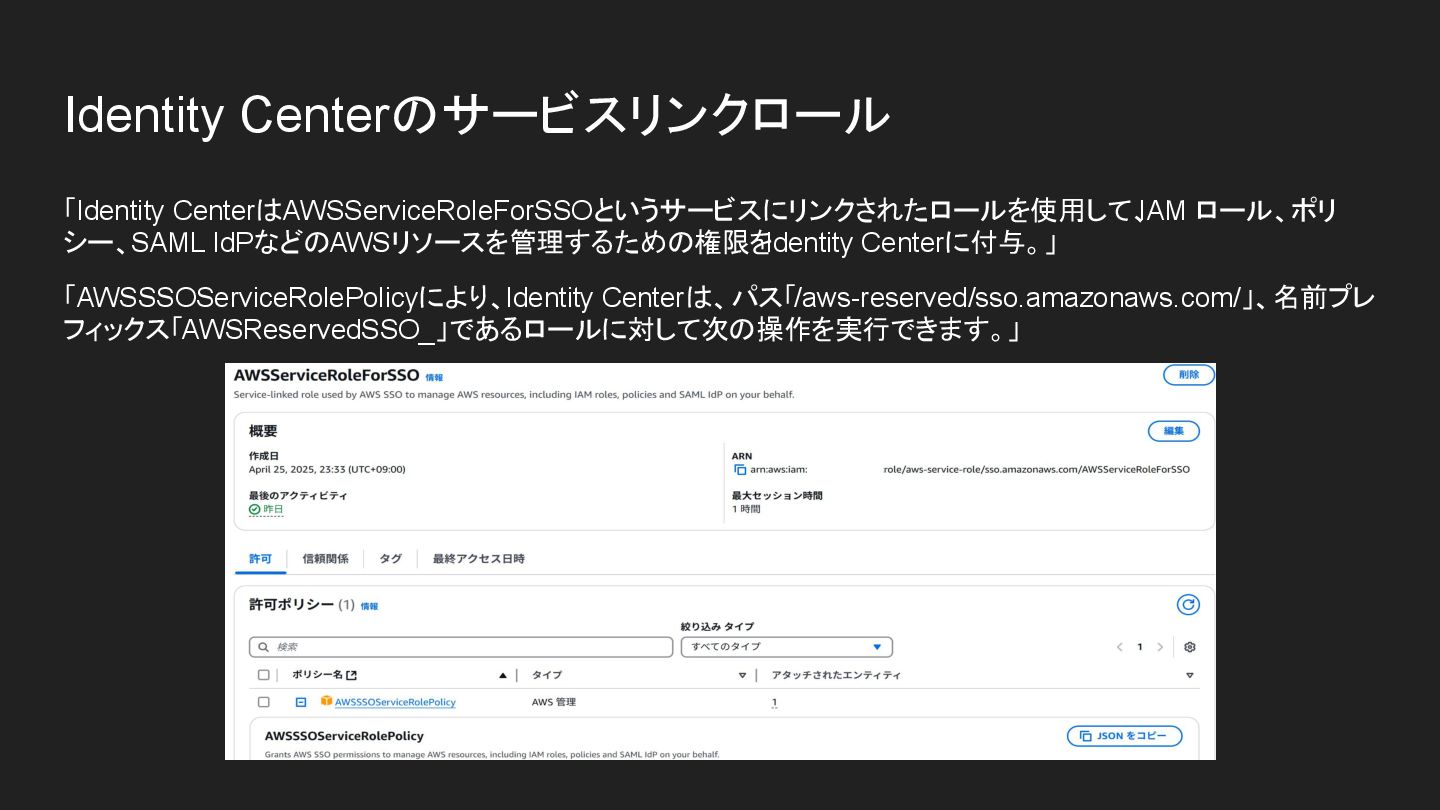
Task: Sort by アタッチされたエンティティ column arrow
Action: [1189, 675]
